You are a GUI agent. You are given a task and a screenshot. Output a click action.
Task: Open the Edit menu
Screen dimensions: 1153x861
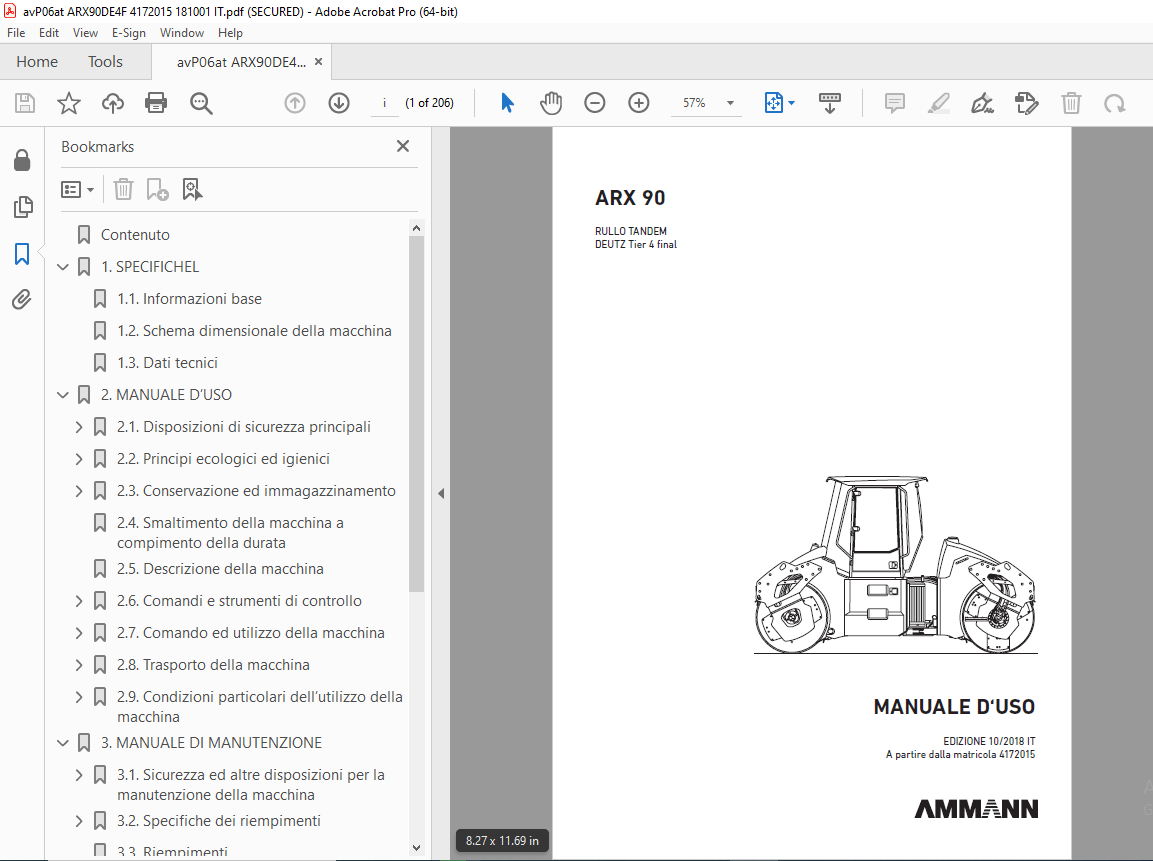(49, 33)
